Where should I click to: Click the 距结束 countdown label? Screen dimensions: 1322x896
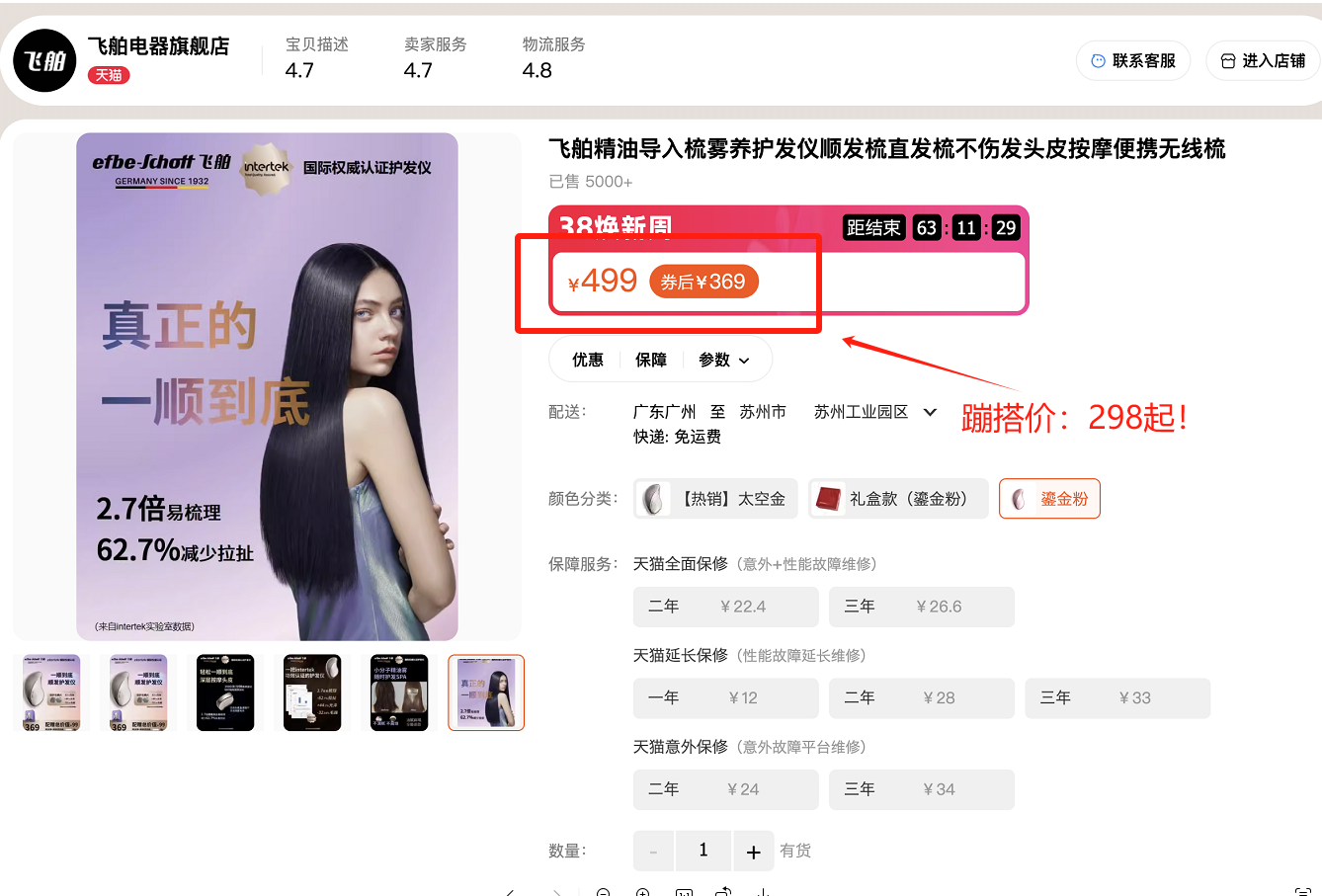[873, 228]
